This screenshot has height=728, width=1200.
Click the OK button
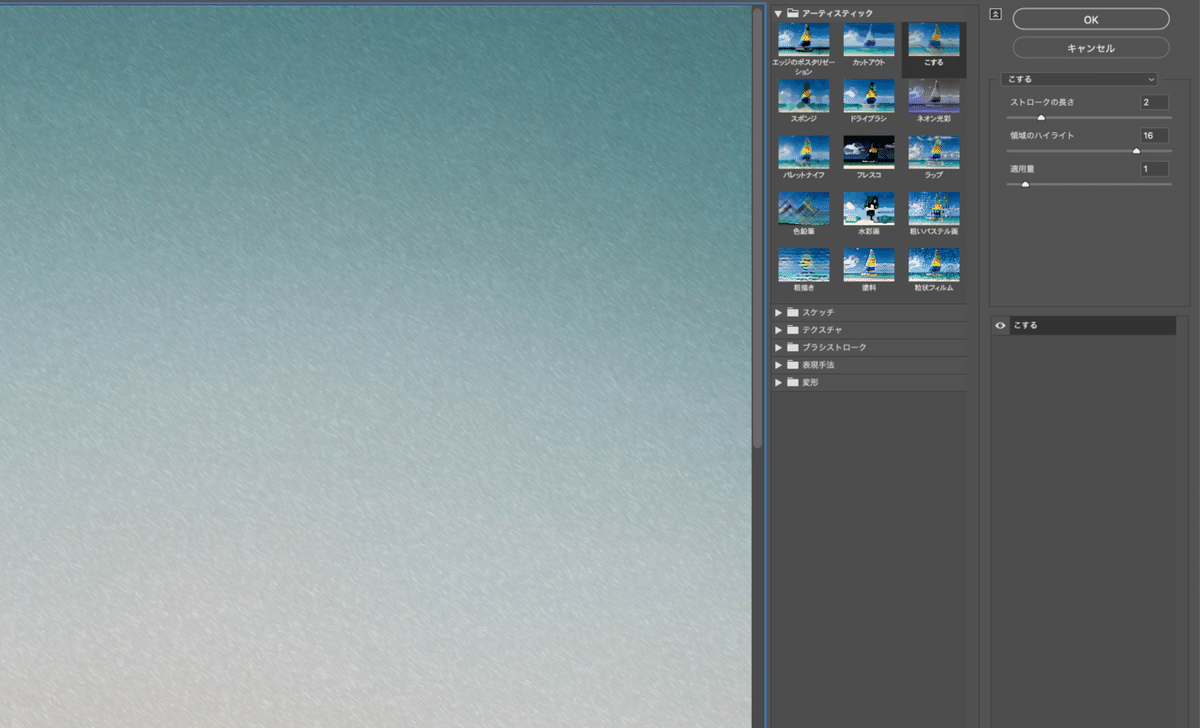point(1091,19)
